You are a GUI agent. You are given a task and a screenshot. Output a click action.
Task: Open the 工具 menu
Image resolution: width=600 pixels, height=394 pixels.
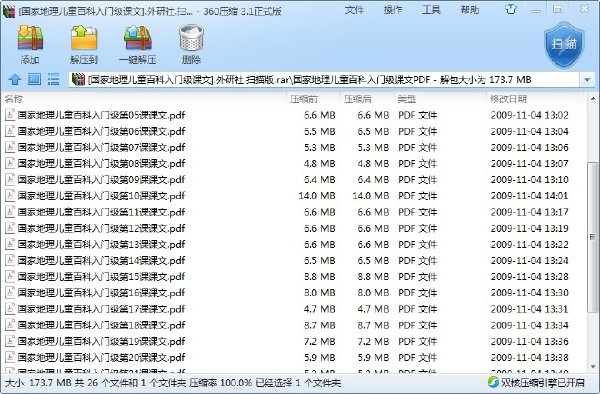[x=431, y=10]
